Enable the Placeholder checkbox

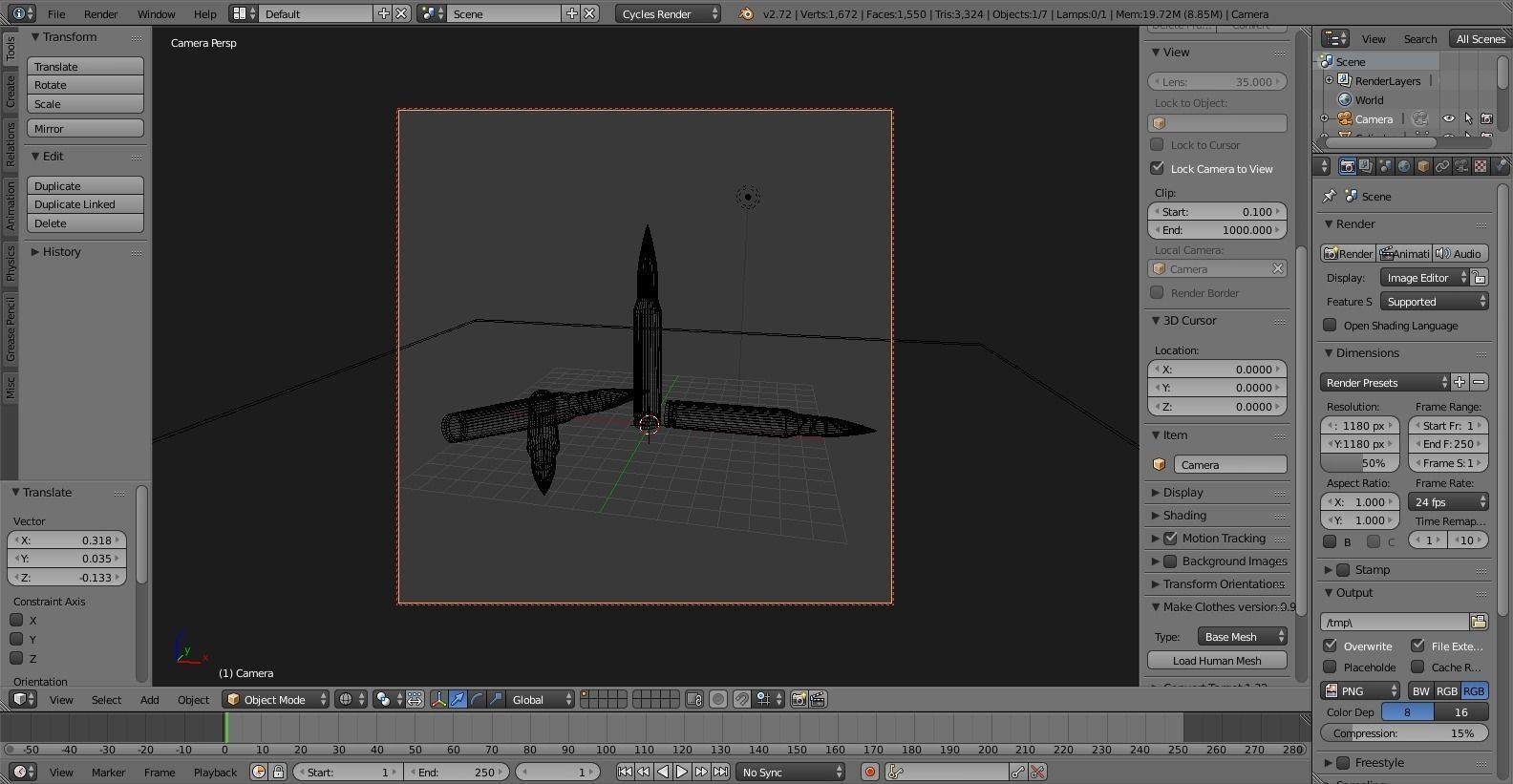coord(1330,667)
